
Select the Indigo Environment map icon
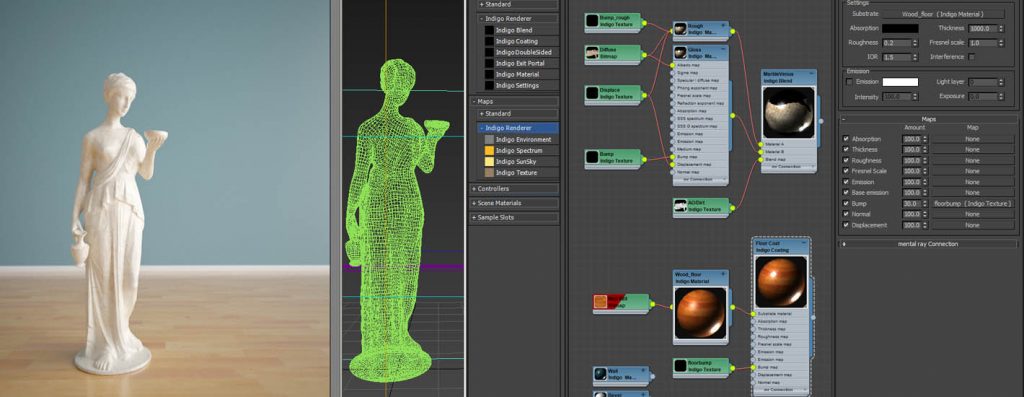pyautogui.click(x=488, y=140)
